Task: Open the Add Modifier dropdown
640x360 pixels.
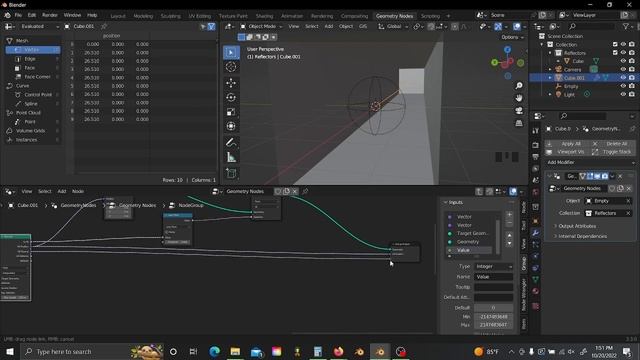Action: (590, 162)
